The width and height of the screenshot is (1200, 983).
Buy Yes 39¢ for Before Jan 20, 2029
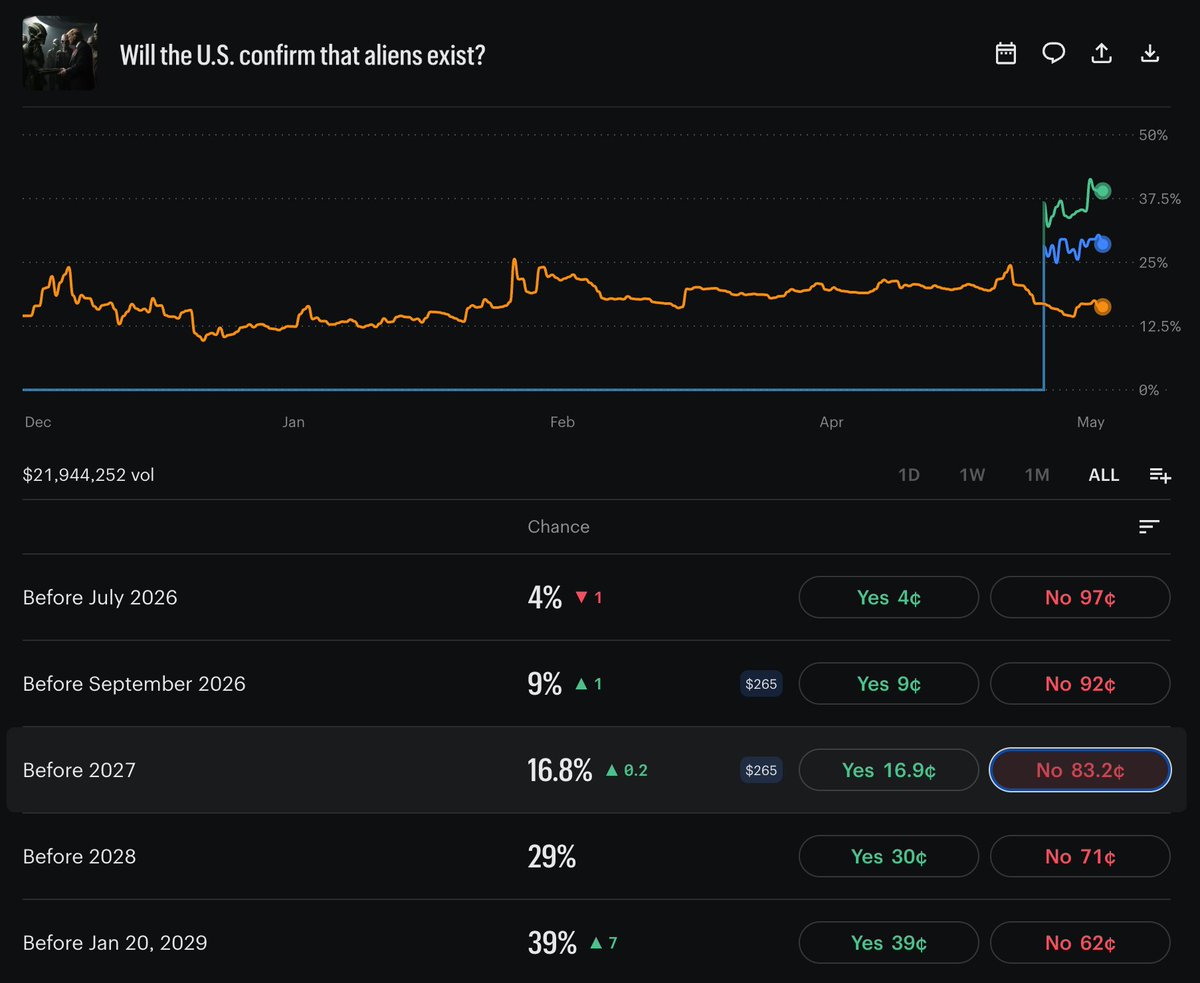(x=889, y=943)
